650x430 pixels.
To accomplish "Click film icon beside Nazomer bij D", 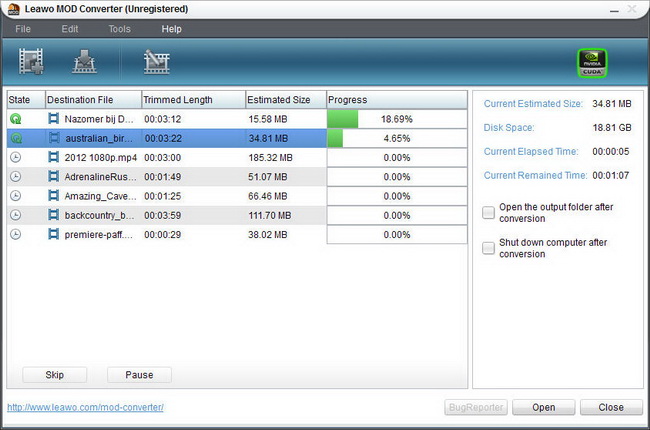I will click(53, 119).
